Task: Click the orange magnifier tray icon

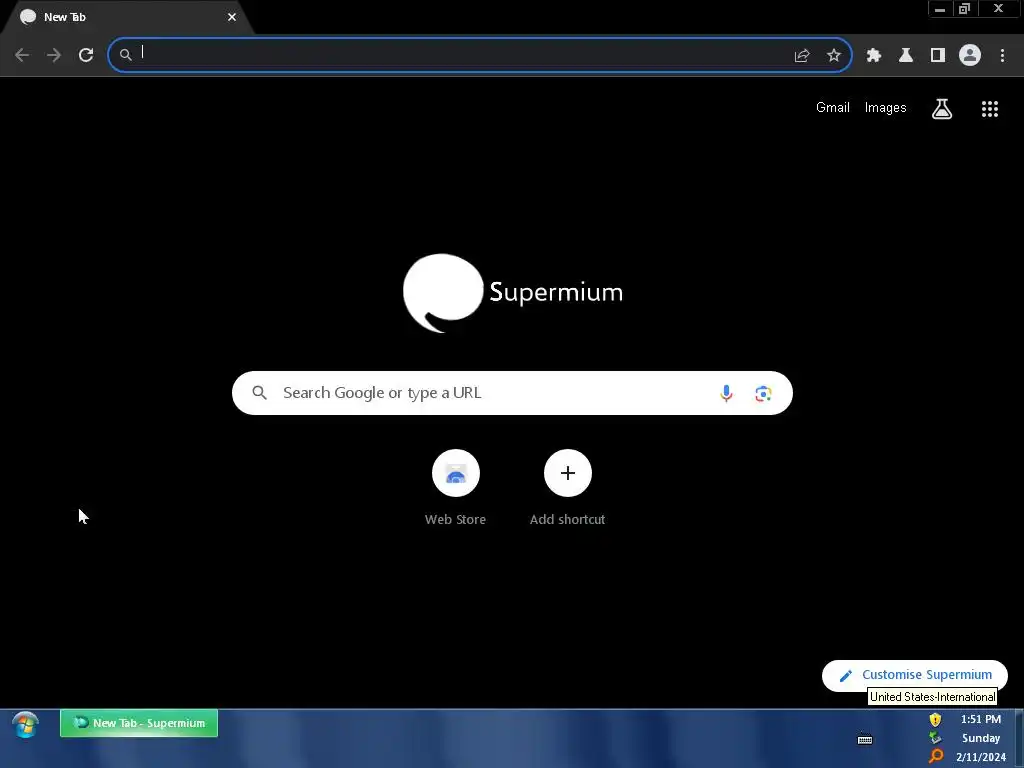Action: click(936, 757)
